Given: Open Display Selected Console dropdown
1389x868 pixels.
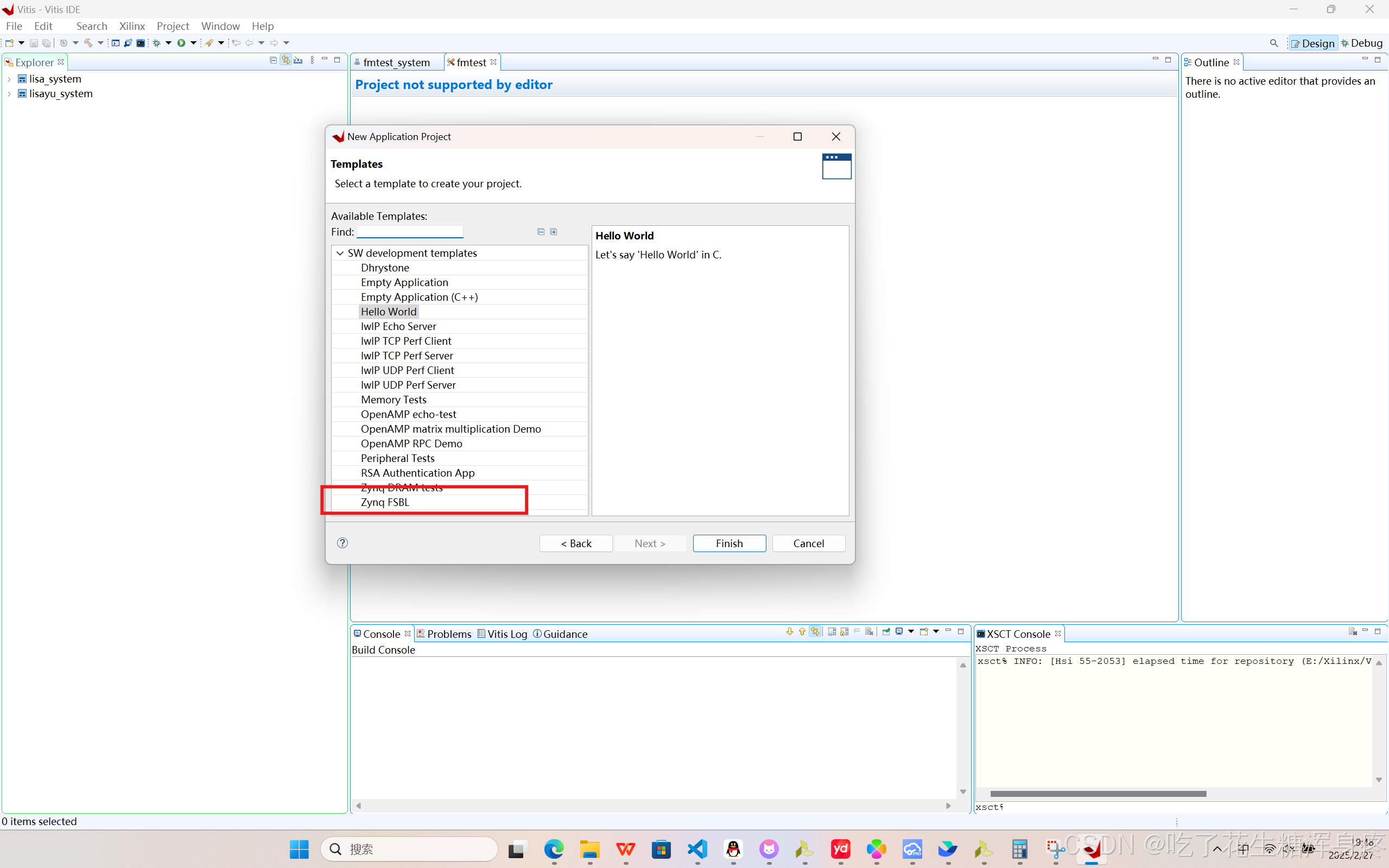Looking at the screenshot, I should pos(911,631).
